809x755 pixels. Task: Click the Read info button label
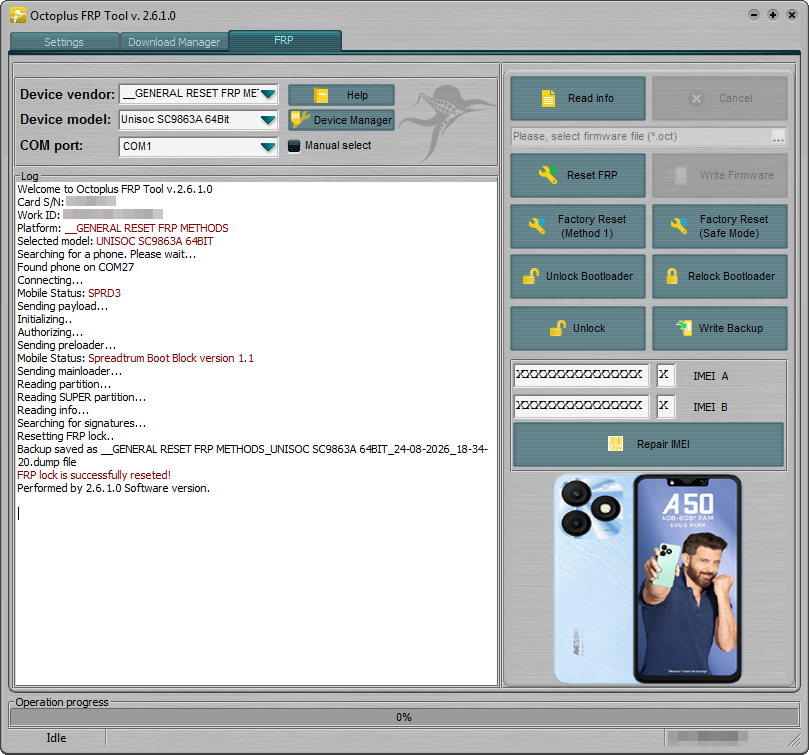point(591,98)
